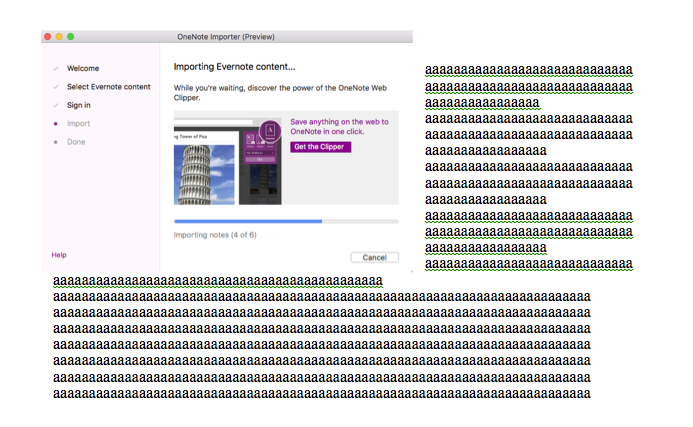Screen dimensions: 693x427
Task: Click the purple Web Clipper badge icon
Action: [x=270, y=131]
